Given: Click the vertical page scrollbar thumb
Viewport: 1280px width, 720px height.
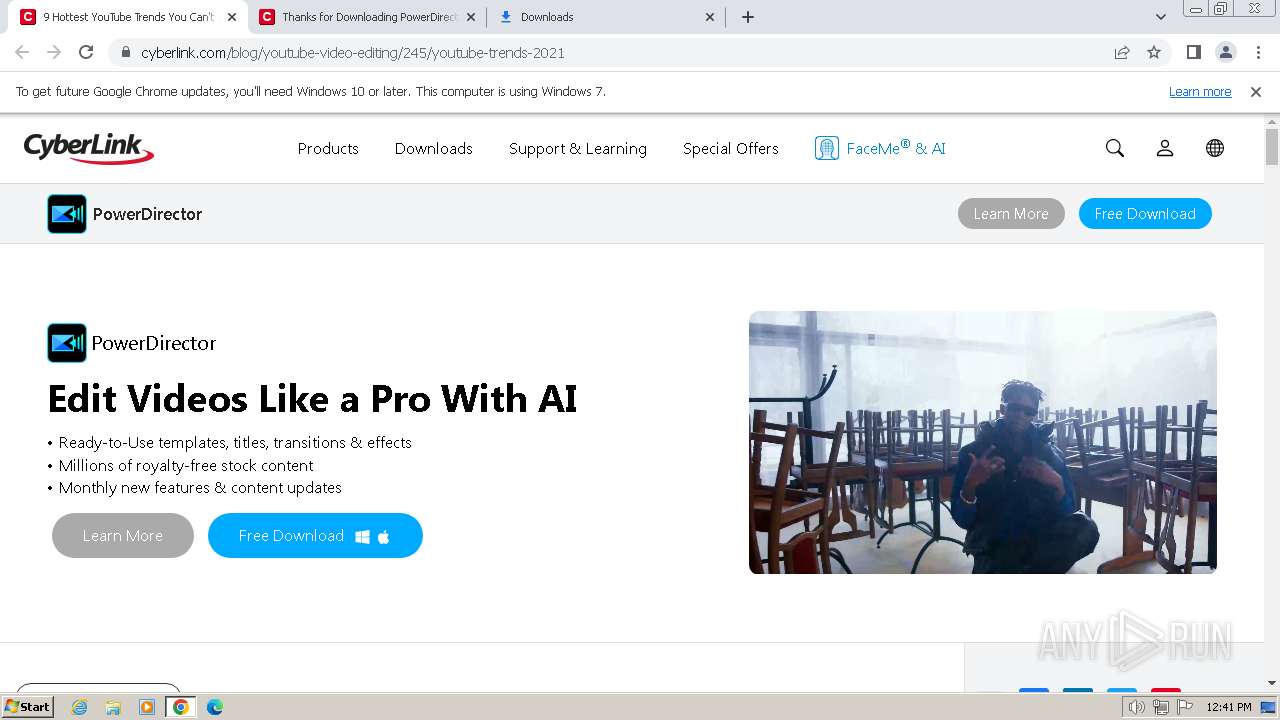Looking at the screenshot, I should [1272, 146].
